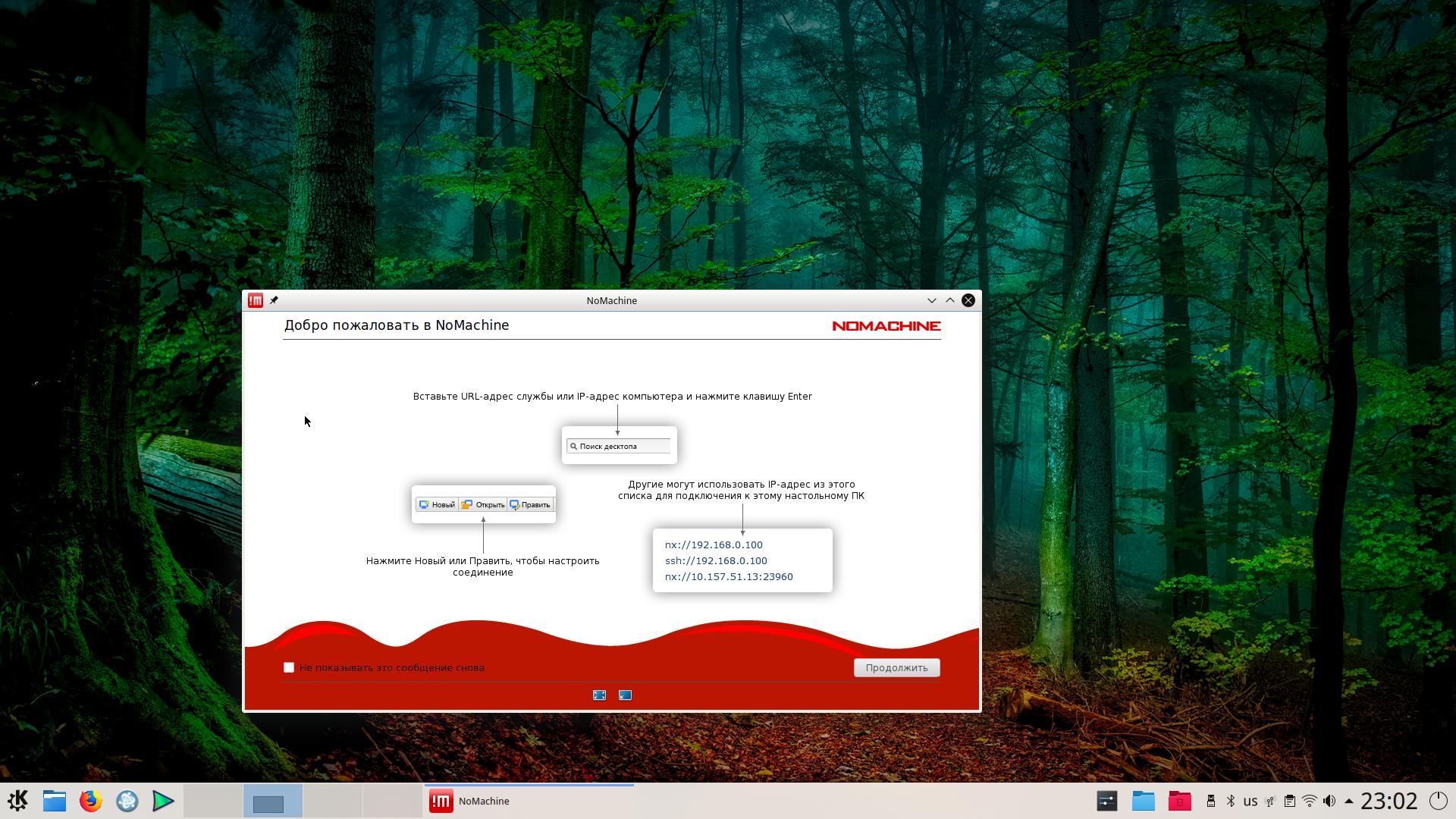Click the Bluetooth tray icon
The image size is (1456, 819).
(1231, 801)
